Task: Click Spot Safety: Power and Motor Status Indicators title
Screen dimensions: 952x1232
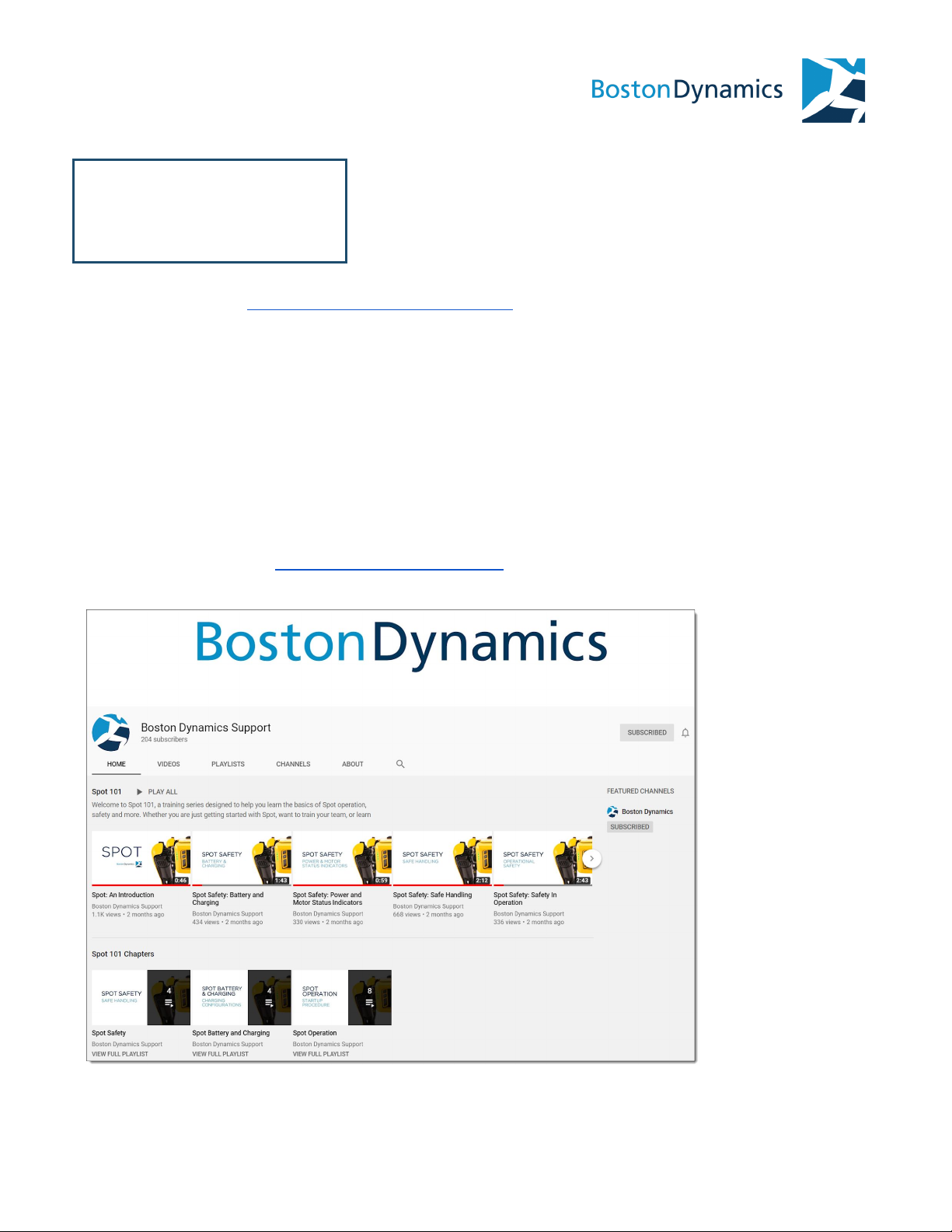Action: [x=327, y=899]
